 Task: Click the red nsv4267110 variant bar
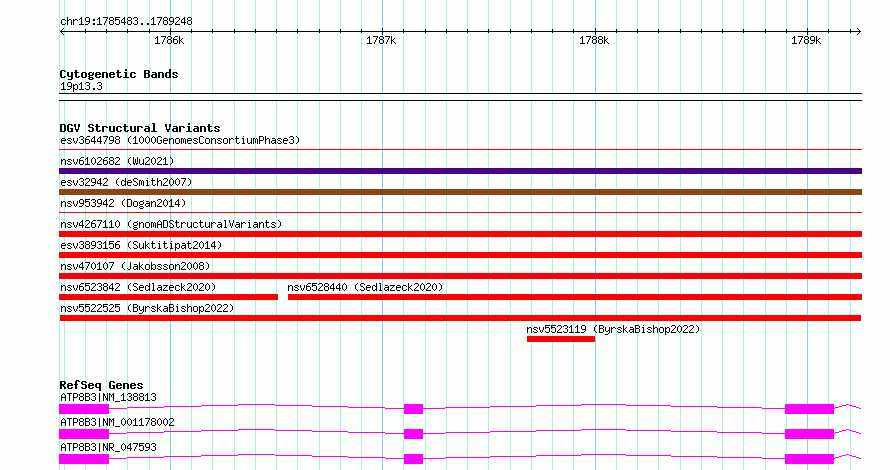pos(460,234)
